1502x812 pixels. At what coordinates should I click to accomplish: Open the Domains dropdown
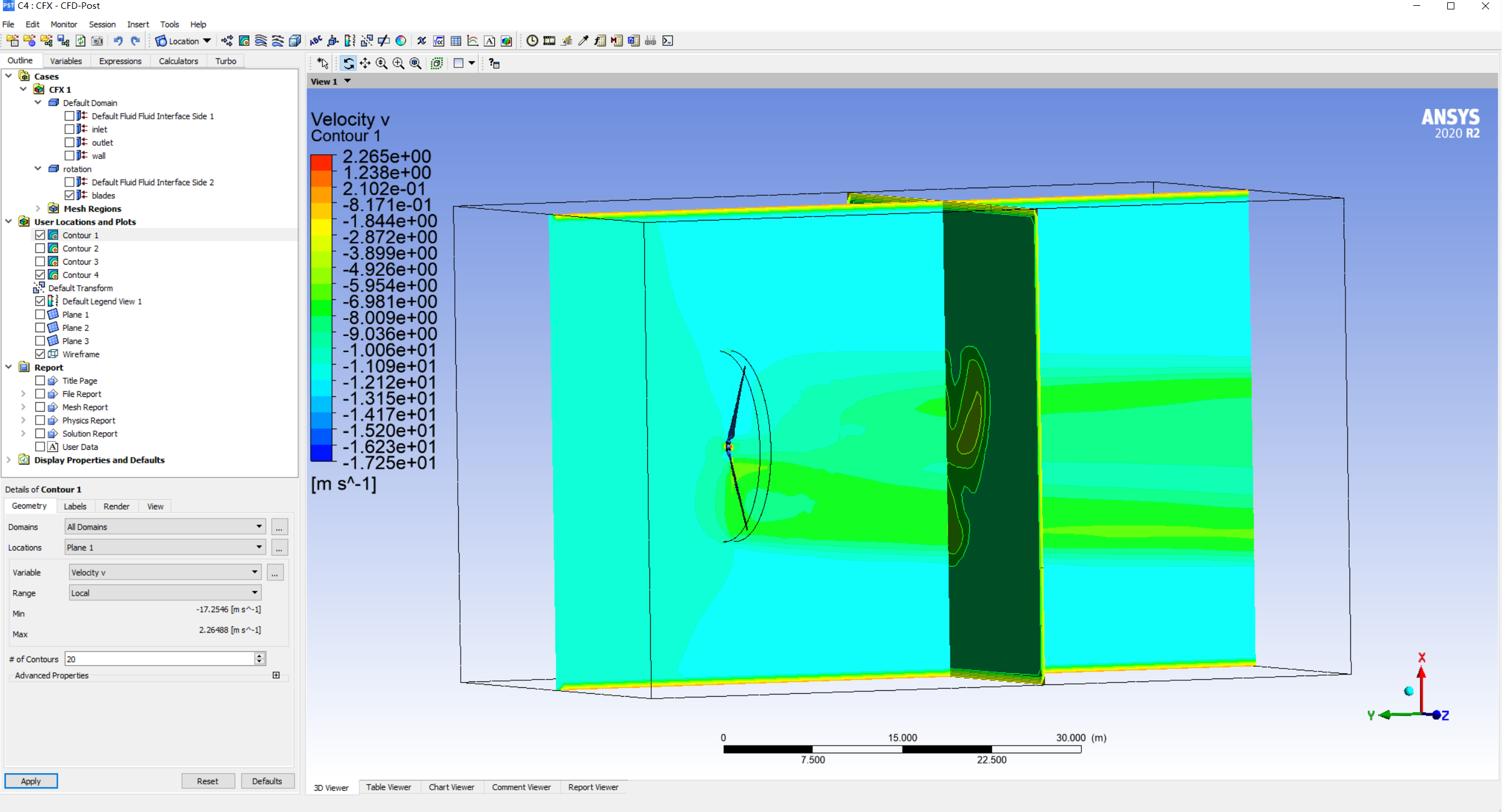(165, 527)
